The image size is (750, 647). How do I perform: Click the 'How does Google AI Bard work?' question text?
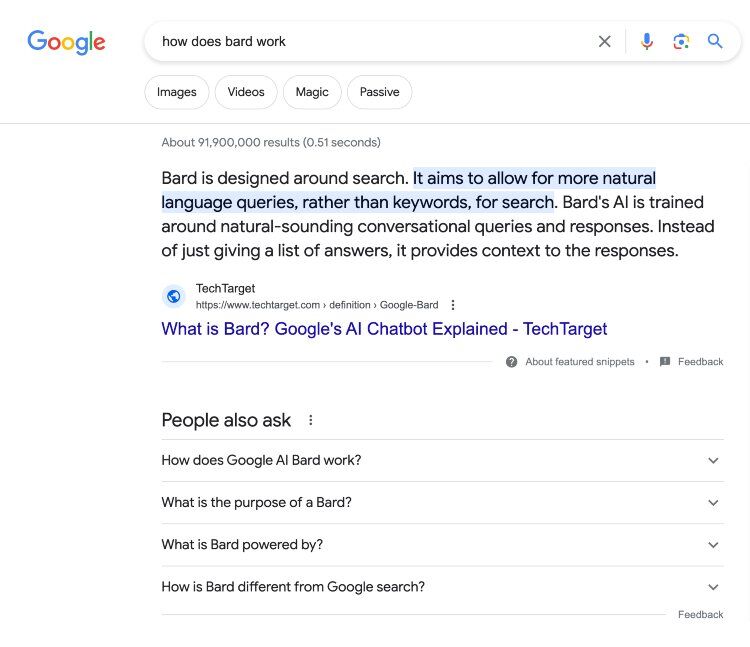[261, 460]
